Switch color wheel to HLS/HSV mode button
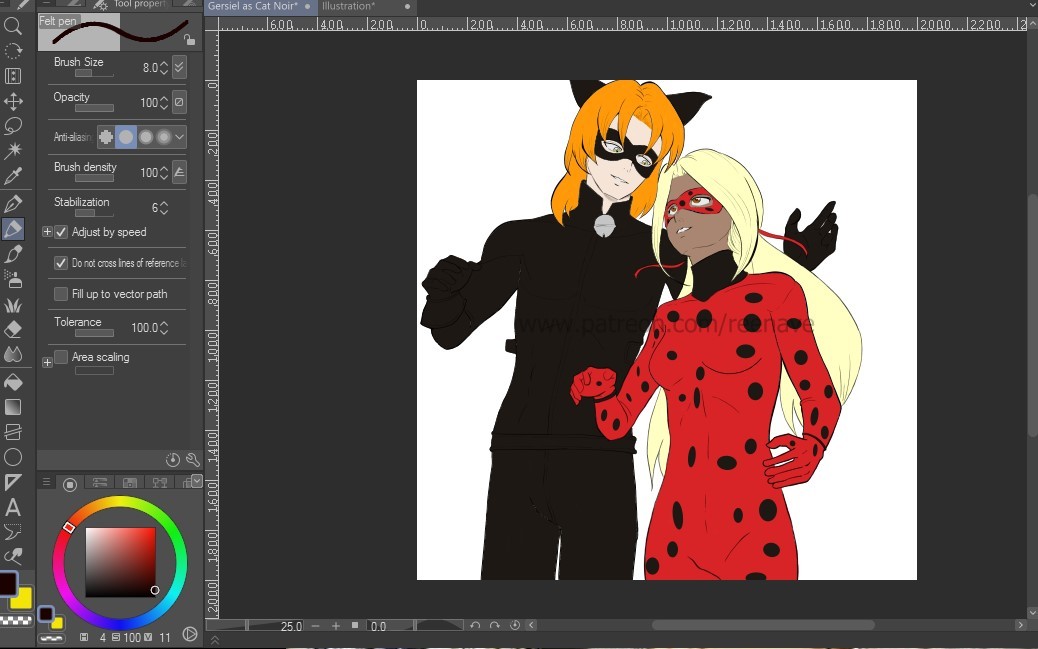The image size is (1038, 649). tap(189, 634)
